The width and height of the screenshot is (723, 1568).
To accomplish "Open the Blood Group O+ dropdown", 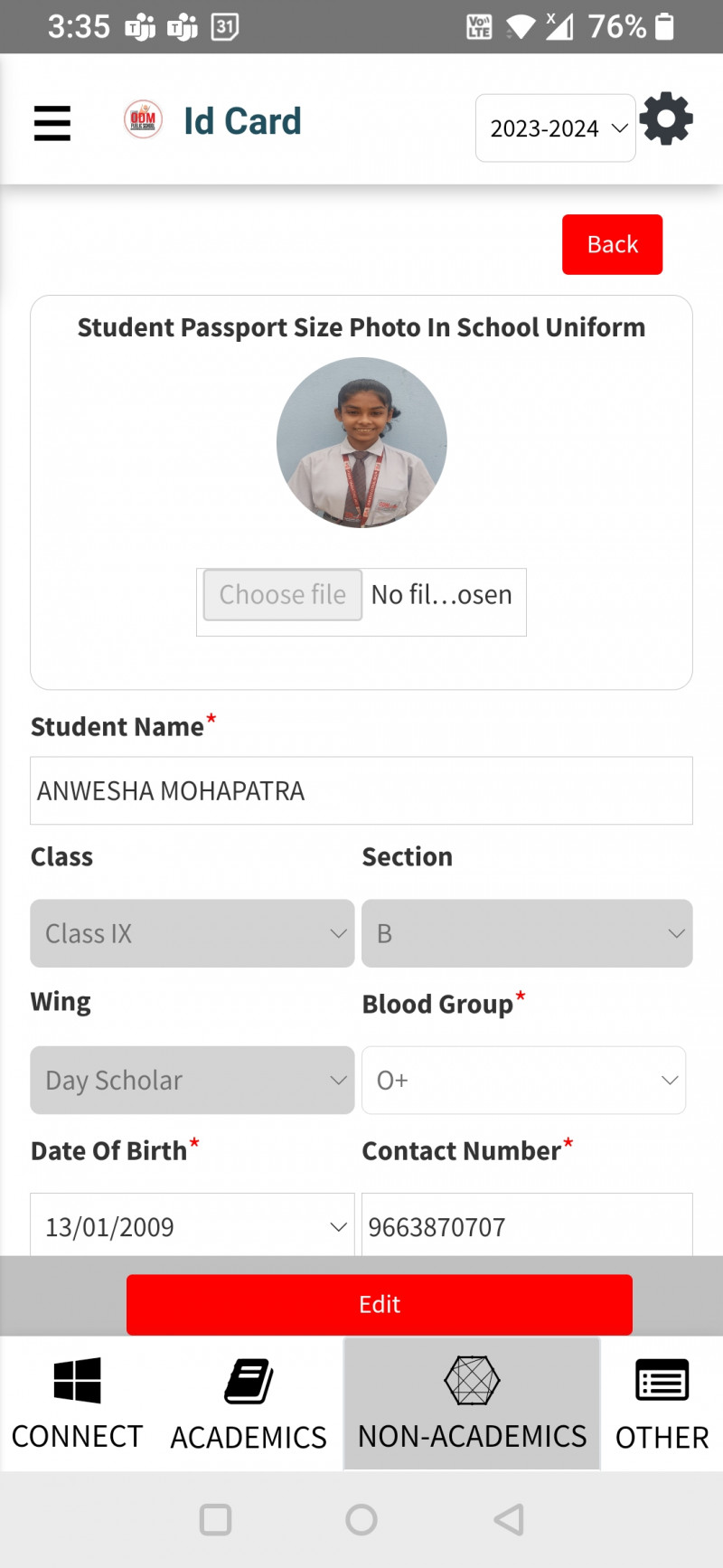I will (523, 1081).
